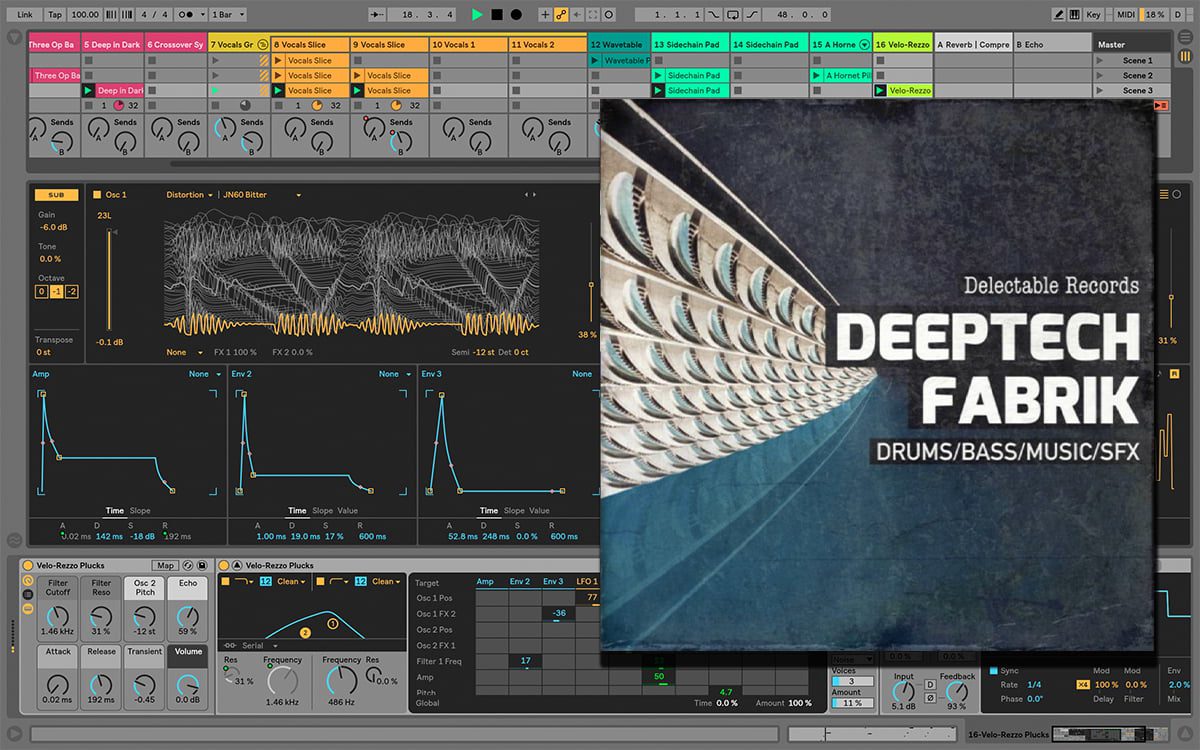Click the Tap tempo button
The width and height of the screenshot is (1200, 750).
(56, 15)
